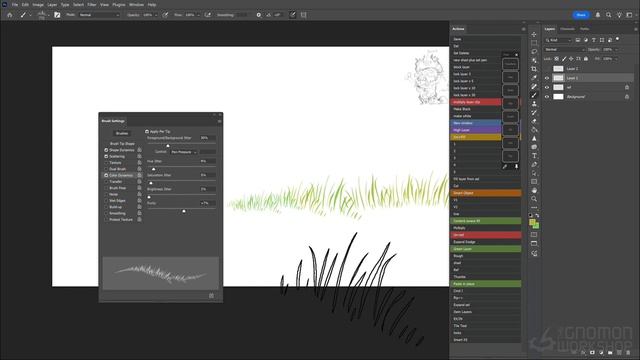Enable the Wet Edges checkbox

(106, 201)
